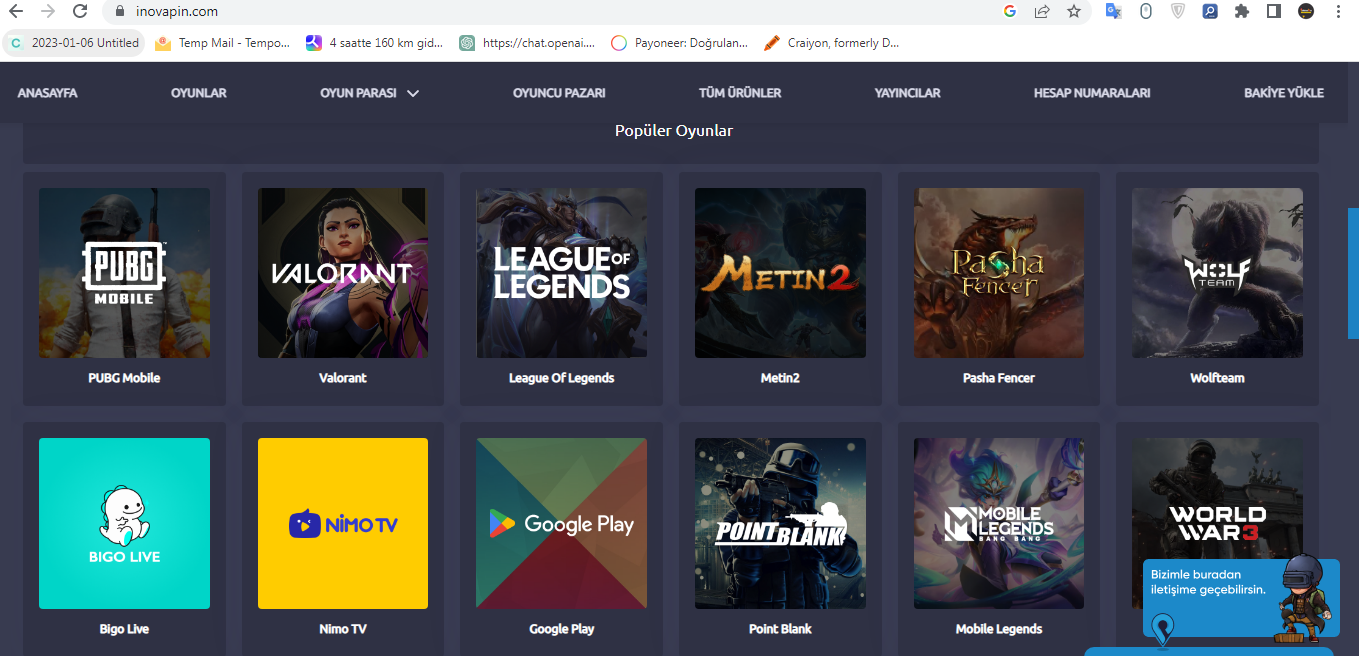Open the League of Legends thumbnail
1359x656 pixels.
coord(562,273)
